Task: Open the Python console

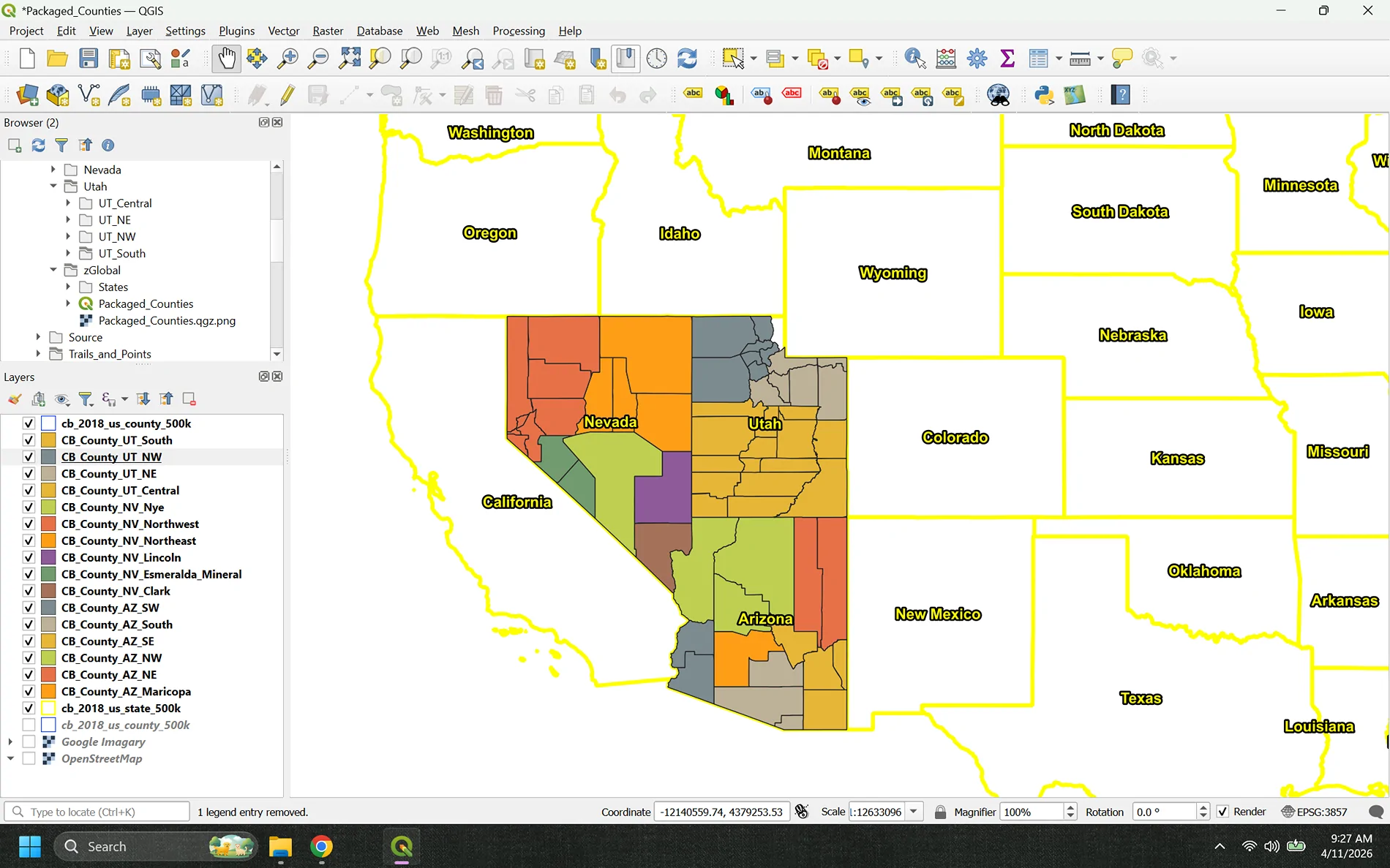Action: pyautogui.click(x=1044, y=95)
